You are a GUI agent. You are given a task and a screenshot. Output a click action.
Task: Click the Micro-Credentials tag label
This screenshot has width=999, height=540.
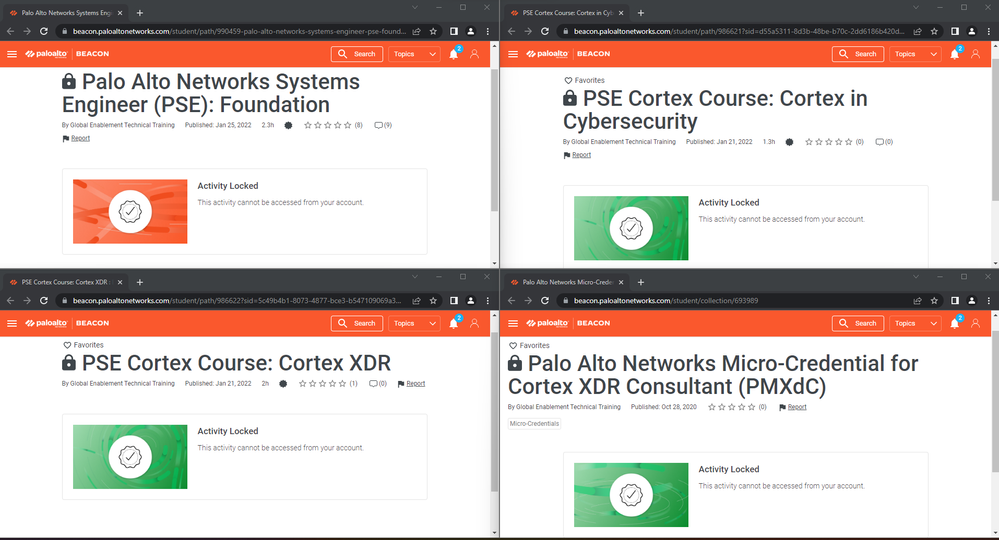click(535, 424)
